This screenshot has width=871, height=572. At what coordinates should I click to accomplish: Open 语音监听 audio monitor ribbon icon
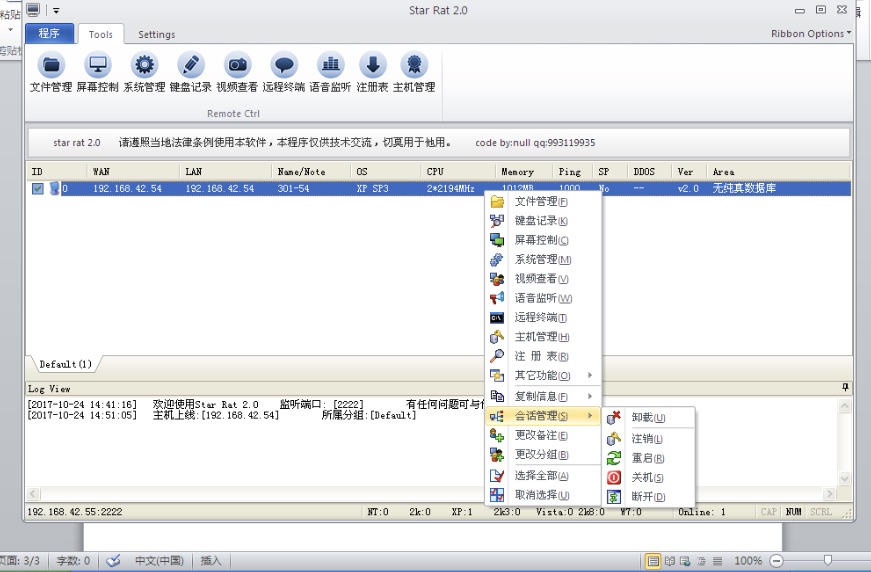(331, 72)
